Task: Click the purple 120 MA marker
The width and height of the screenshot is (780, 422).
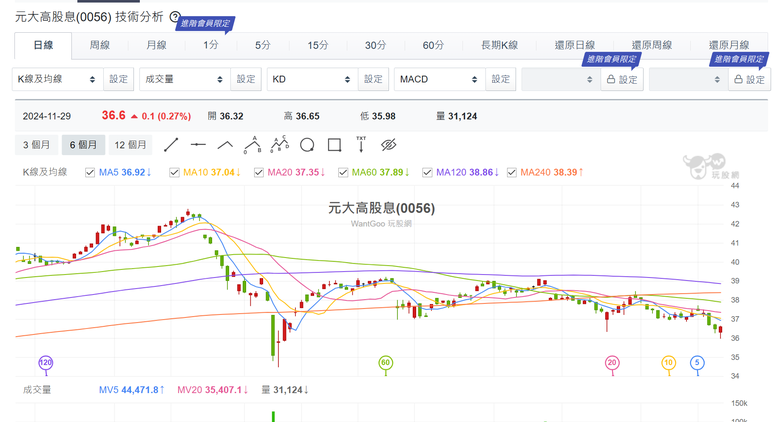Action: click(x=45, y=362)
